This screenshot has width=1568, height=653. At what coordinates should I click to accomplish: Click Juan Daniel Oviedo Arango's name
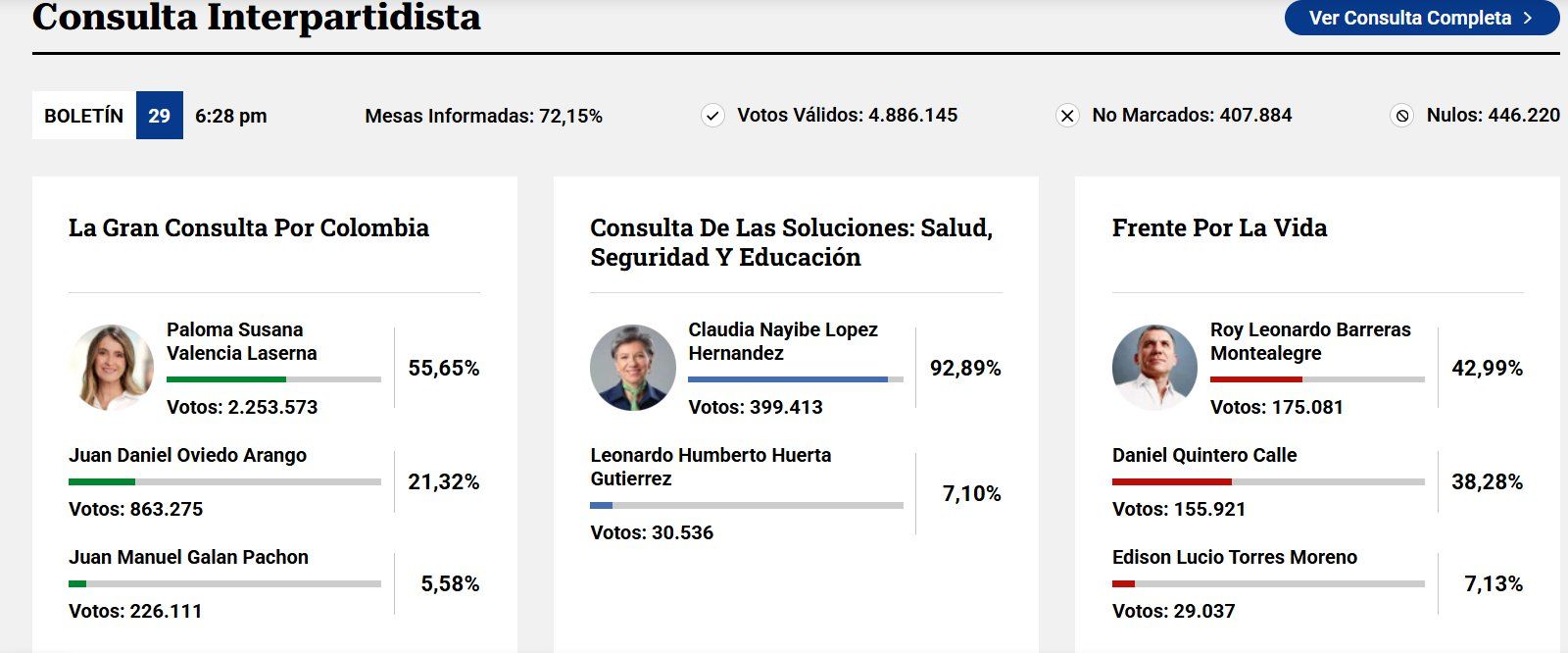point(187,455)
